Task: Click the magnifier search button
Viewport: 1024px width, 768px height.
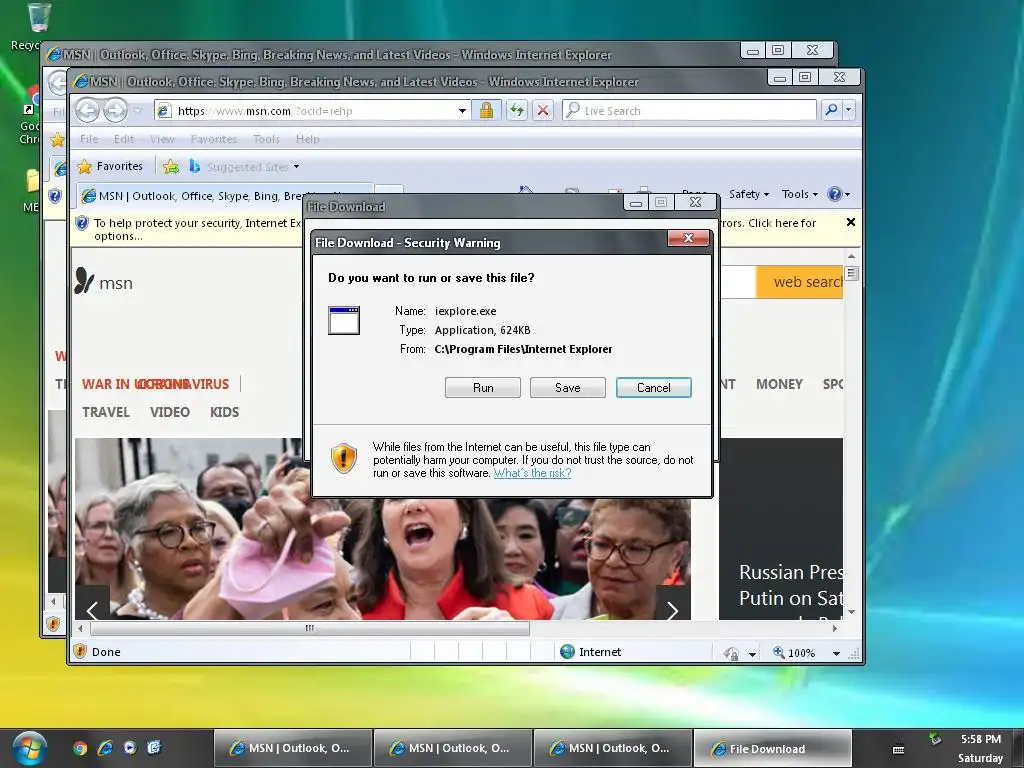Action: click(831, 110)
